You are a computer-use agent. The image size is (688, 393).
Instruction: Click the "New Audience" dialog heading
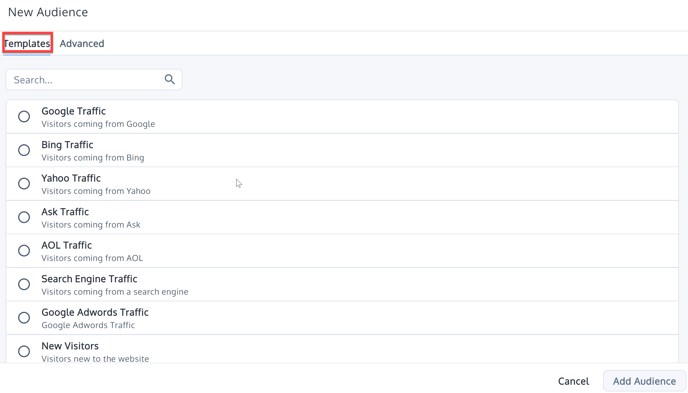48,12
